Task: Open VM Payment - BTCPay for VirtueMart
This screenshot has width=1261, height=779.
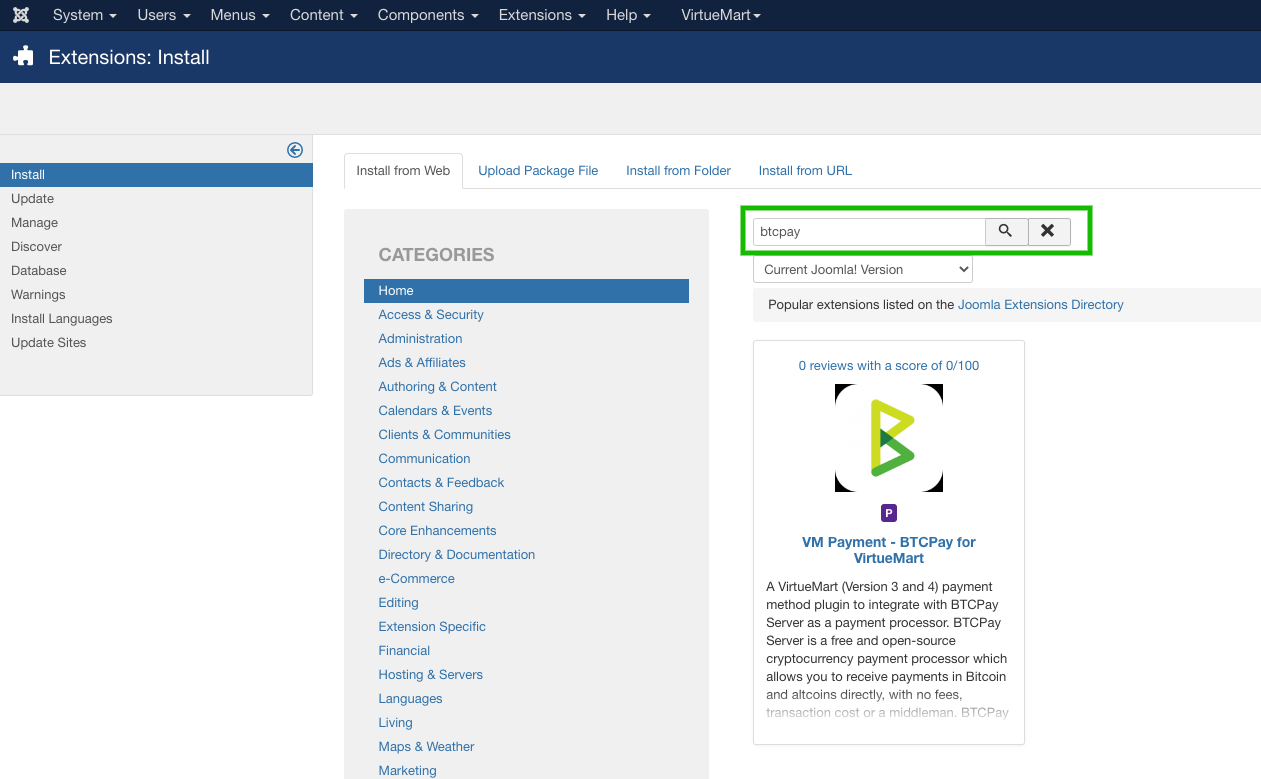Action: point(888,550)
